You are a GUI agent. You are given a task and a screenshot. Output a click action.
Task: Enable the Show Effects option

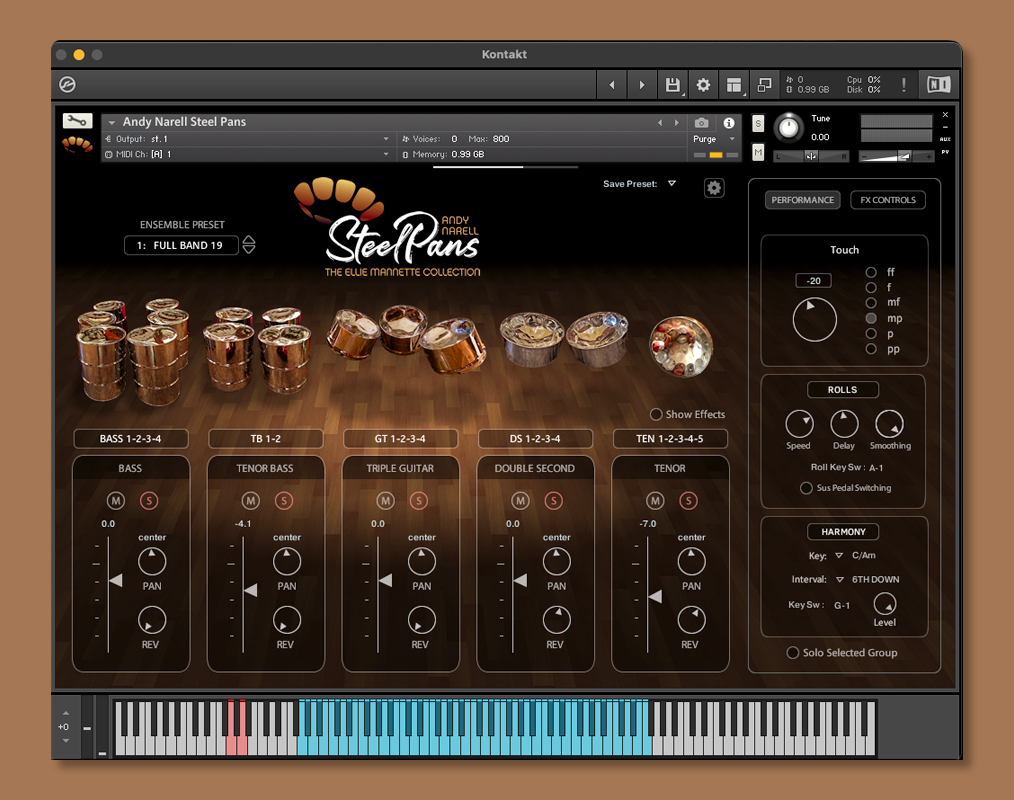point(656,414)
